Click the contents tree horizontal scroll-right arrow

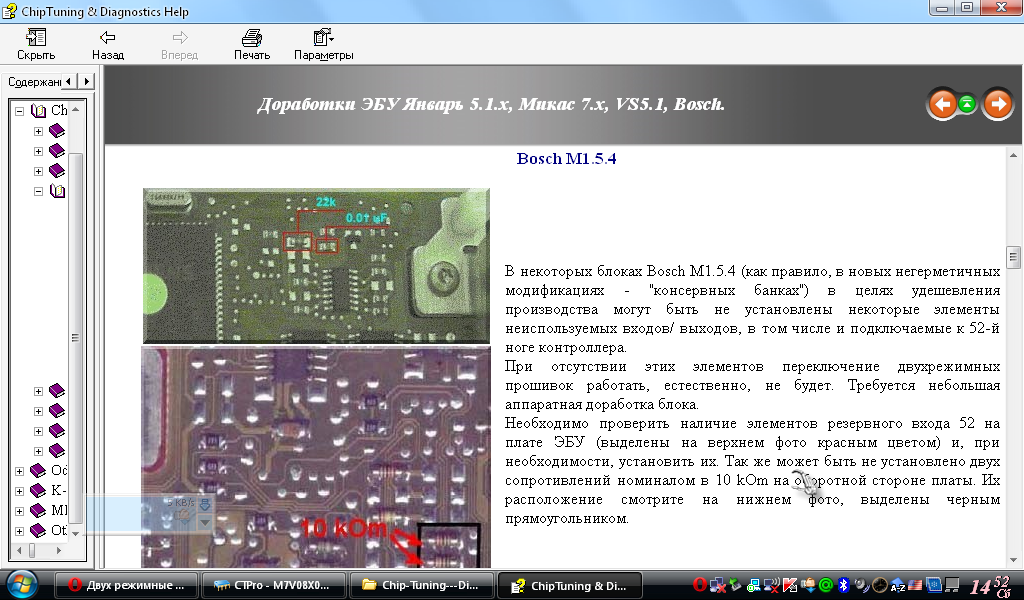tap(59, 550)
